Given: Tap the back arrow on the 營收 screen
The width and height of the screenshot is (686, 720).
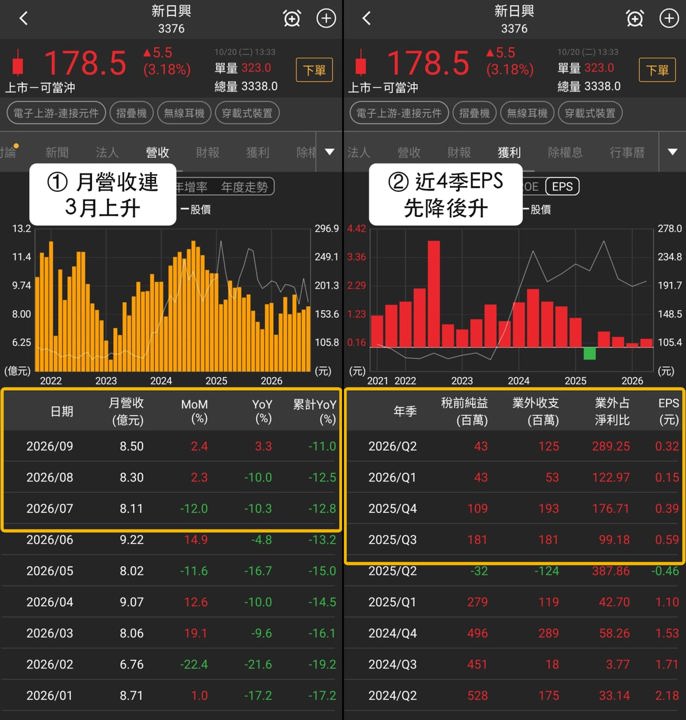Looking at the screenshot, I should click(x=24, y=19).
